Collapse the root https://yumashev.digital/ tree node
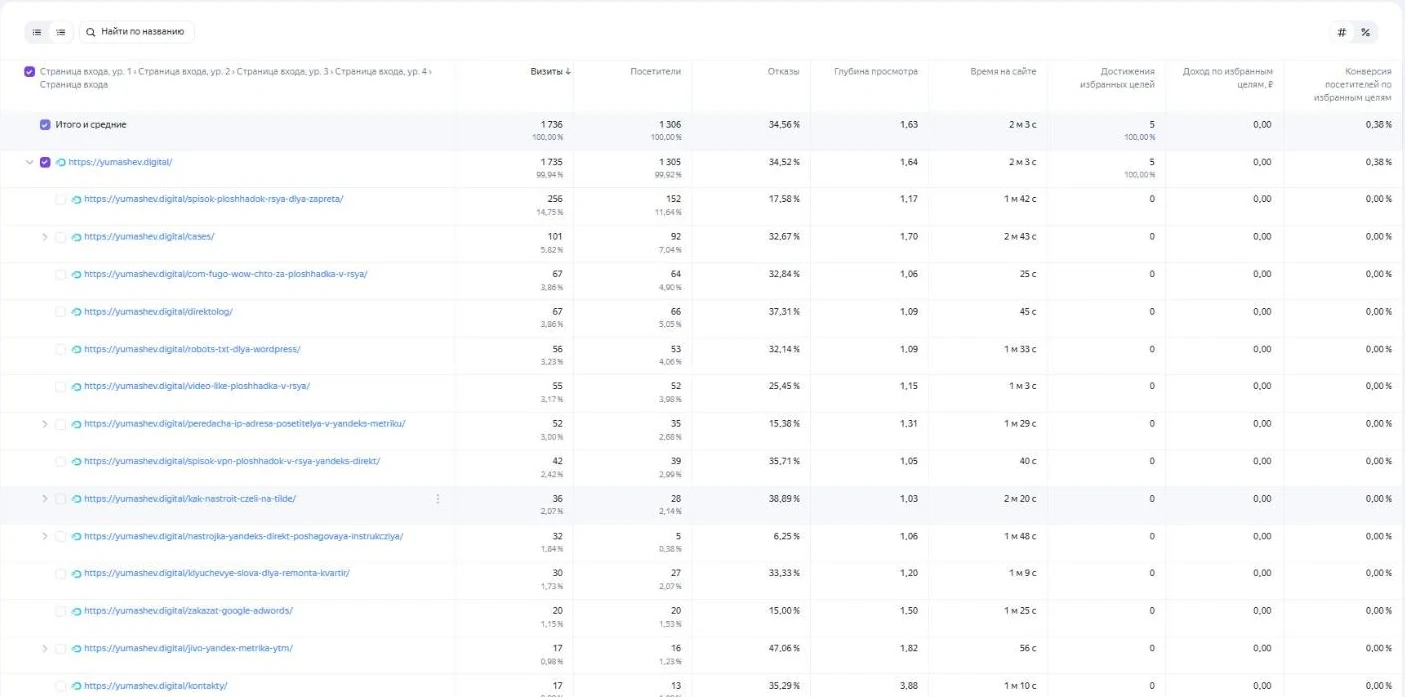Screen dimensions: 1405x697 [29, 162]
